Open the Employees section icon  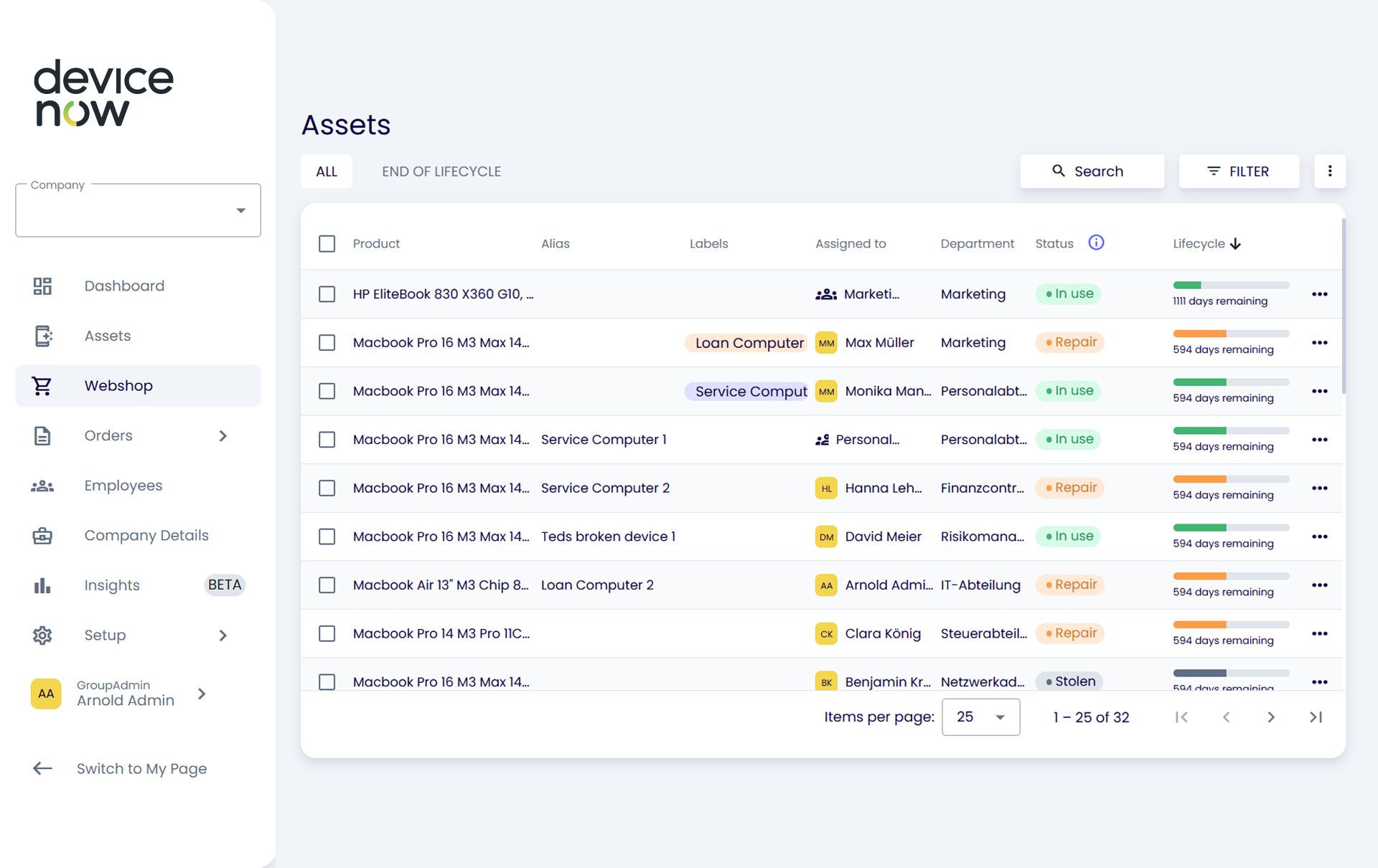point(42,486)
